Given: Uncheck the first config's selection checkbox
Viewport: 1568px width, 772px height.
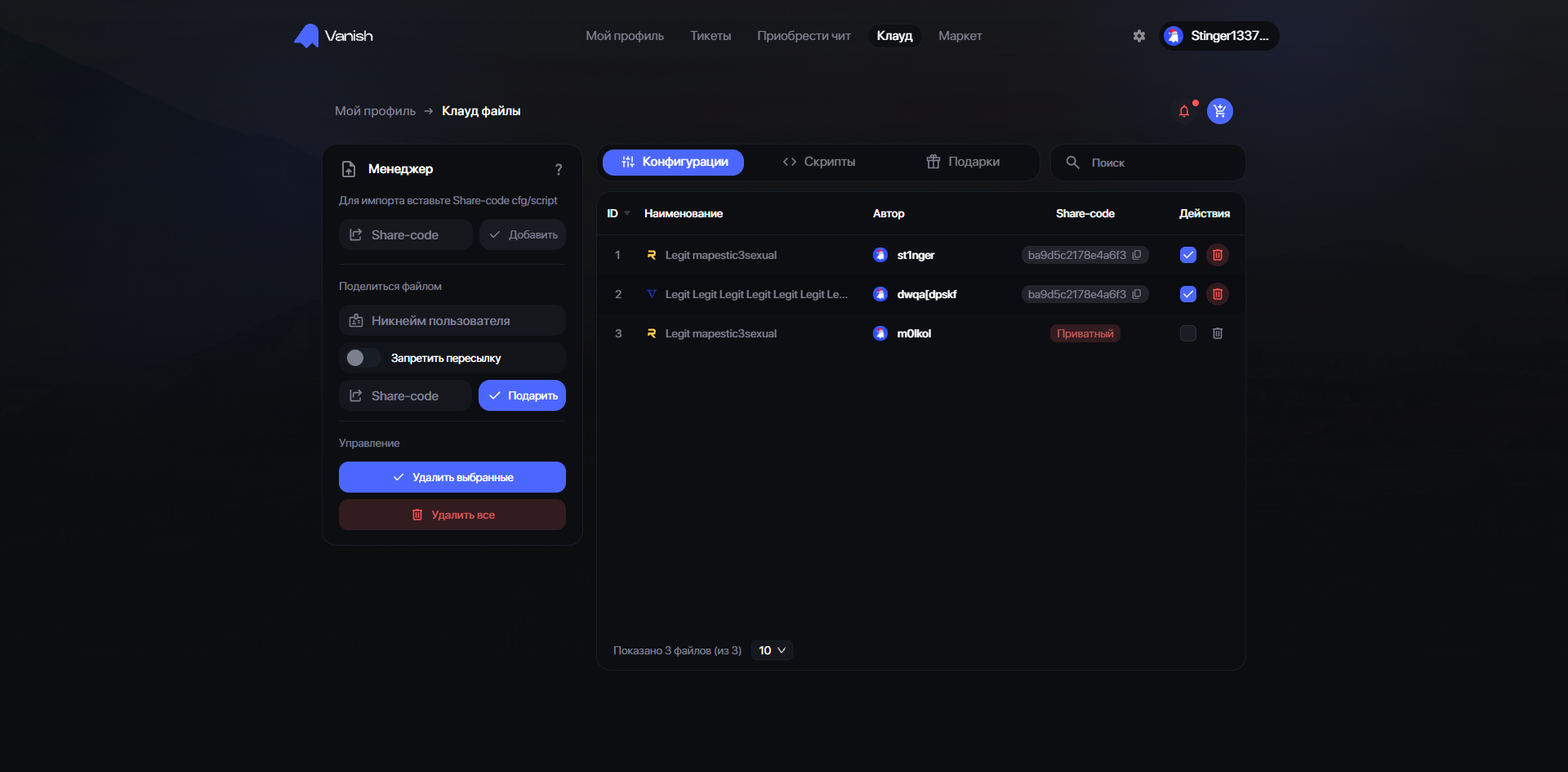Looking at the screenshot, I should (x=1188, y=255).
